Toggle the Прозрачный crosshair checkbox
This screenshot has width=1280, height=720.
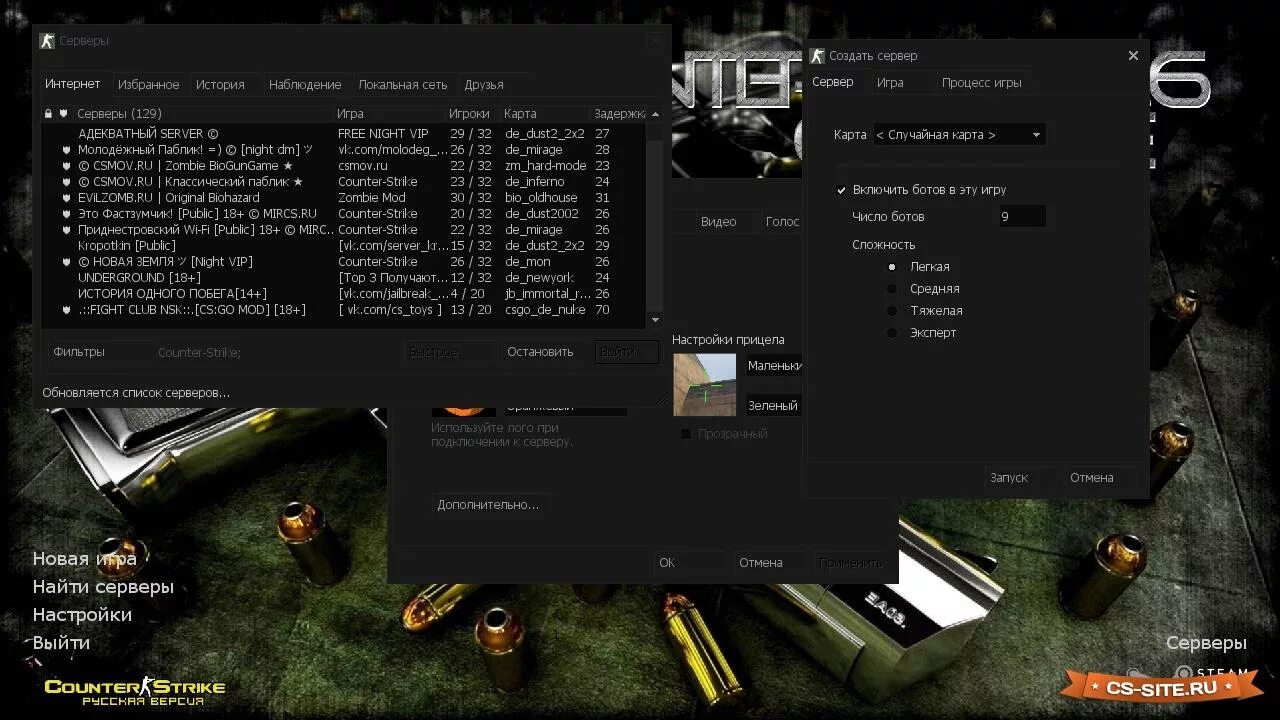(x=686, y=434)
